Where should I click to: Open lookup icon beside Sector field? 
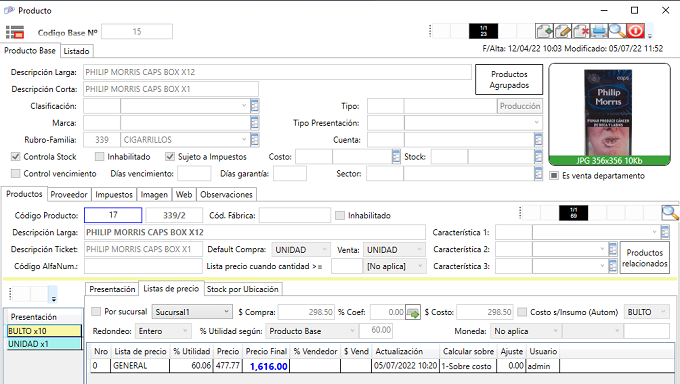pyautogui.click(x=538, y=174)
